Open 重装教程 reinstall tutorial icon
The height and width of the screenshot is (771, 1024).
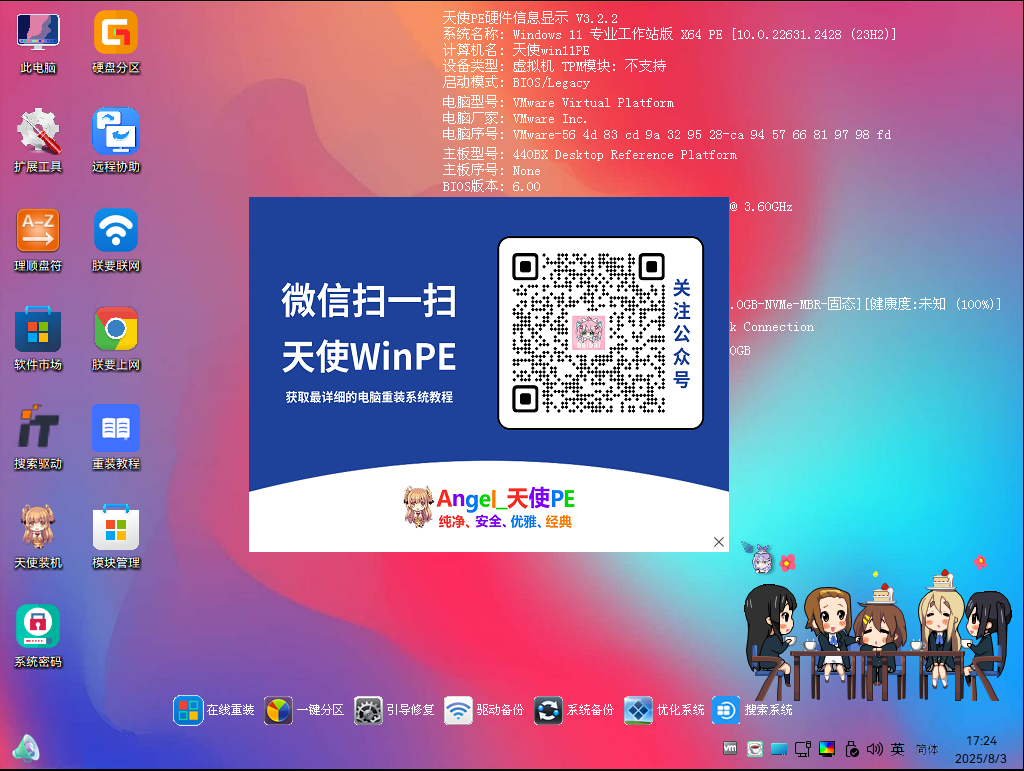116,438
